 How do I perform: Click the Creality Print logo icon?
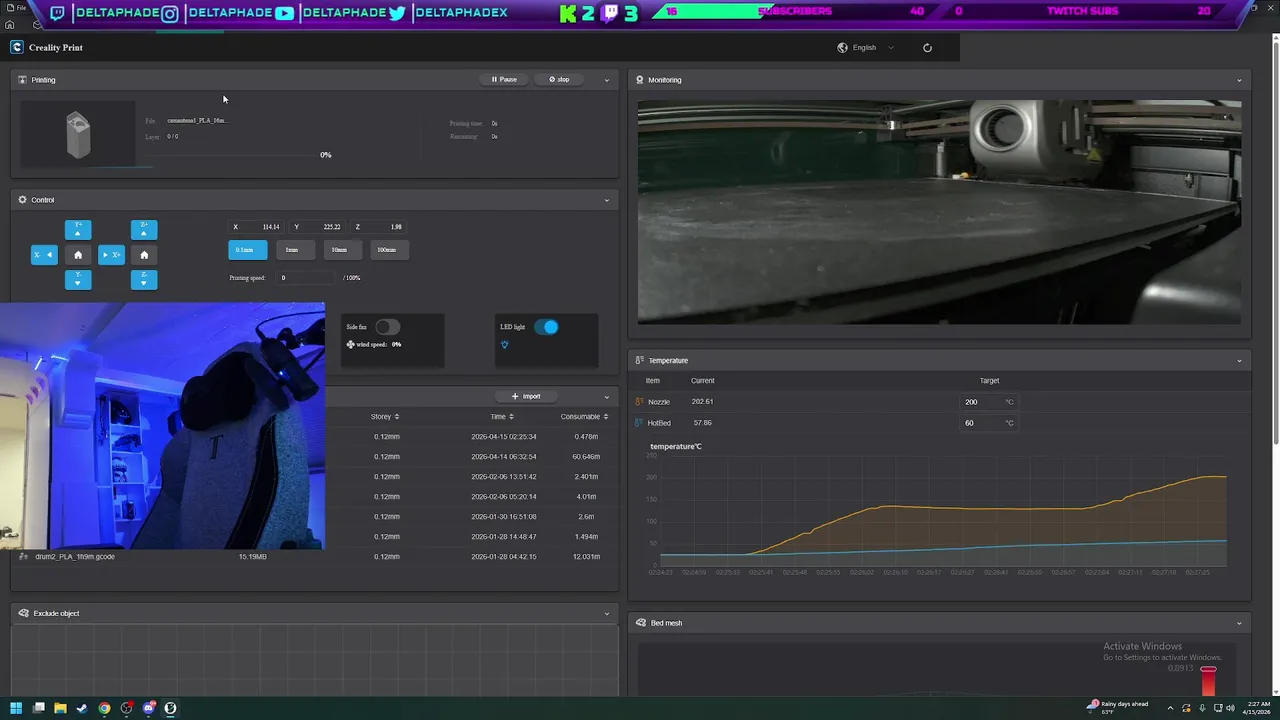16,47
